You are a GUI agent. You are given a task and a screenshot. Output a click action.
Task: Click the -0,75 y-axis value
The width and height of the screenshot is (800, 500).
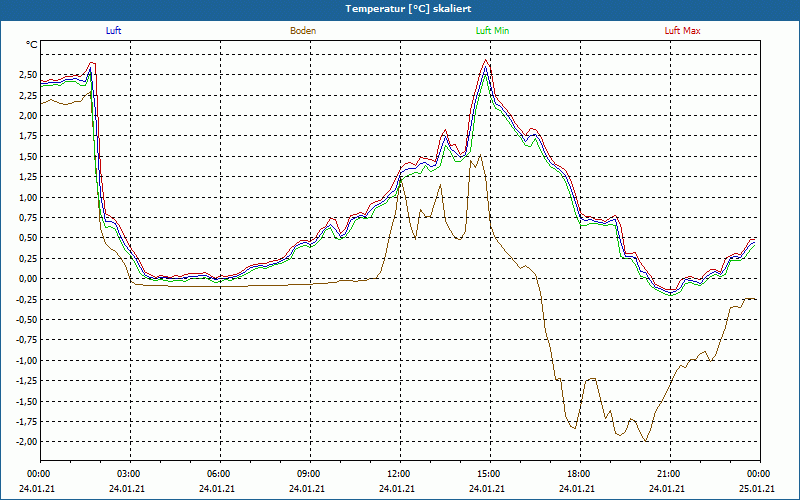[28, 340]
